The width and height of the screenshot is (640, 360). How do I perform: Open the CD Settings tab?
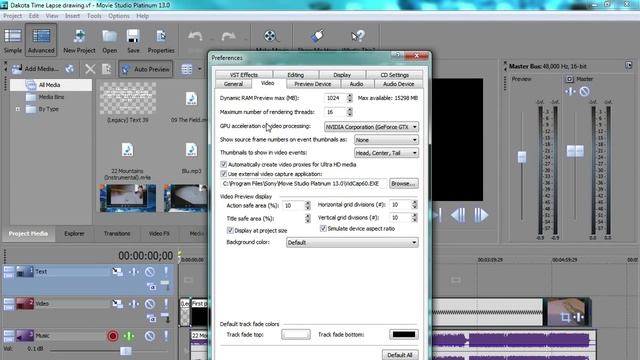click(394, 75)
